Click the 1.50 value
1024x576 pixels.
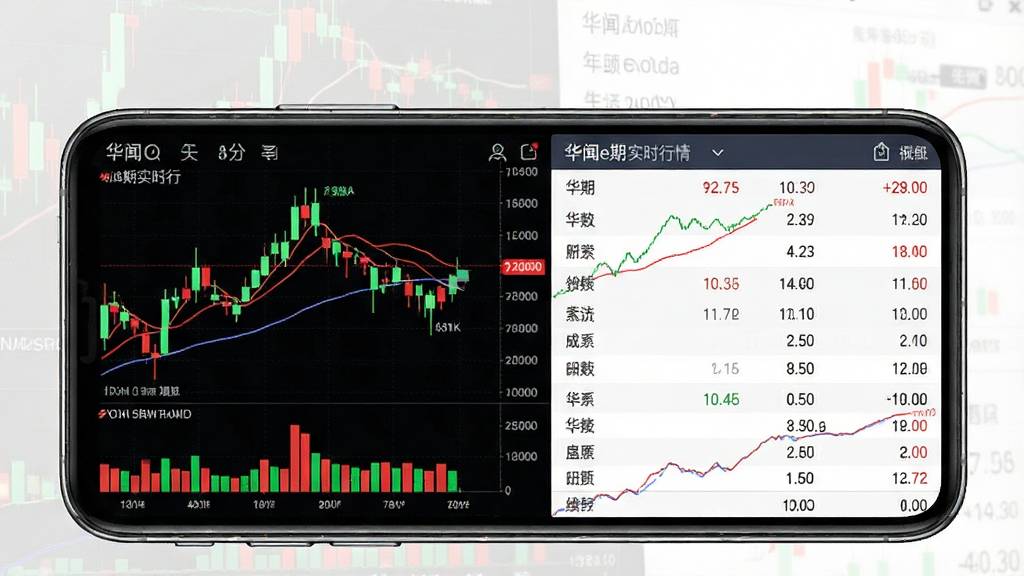800,478
